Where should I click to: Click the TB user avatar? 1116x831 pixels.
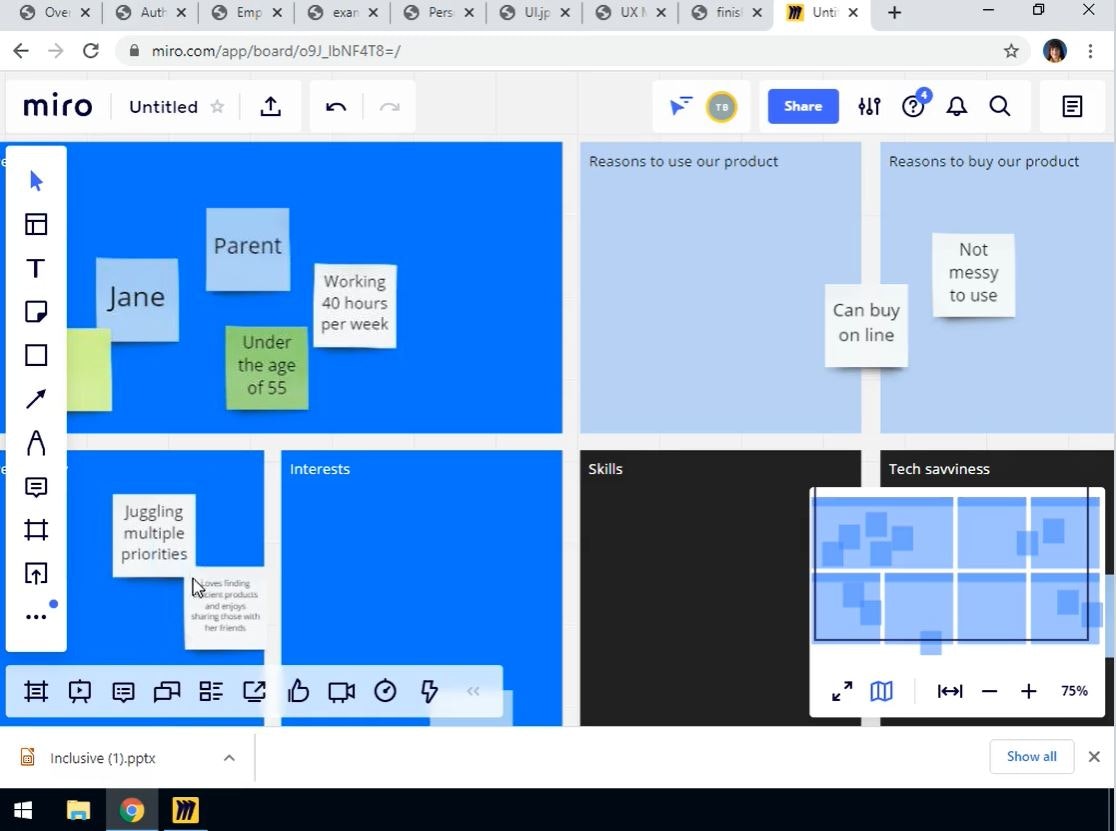pos(721,107)
